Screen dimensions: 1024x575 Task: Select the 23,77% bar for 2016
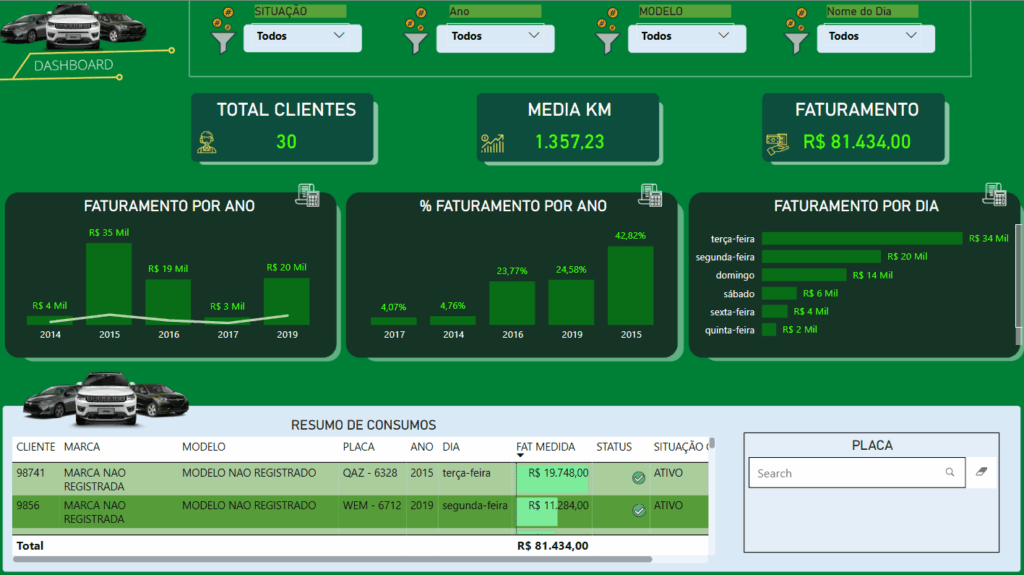coord(513,303)
